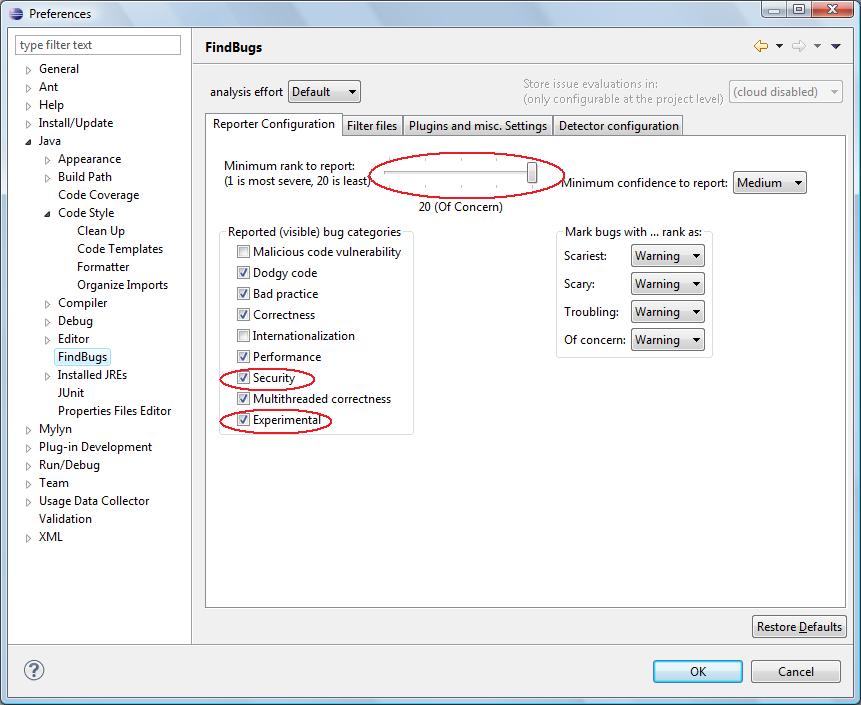Open the back history dropdown arrow
The height and width of the screenshot is (705, 861).
point(779,46)
